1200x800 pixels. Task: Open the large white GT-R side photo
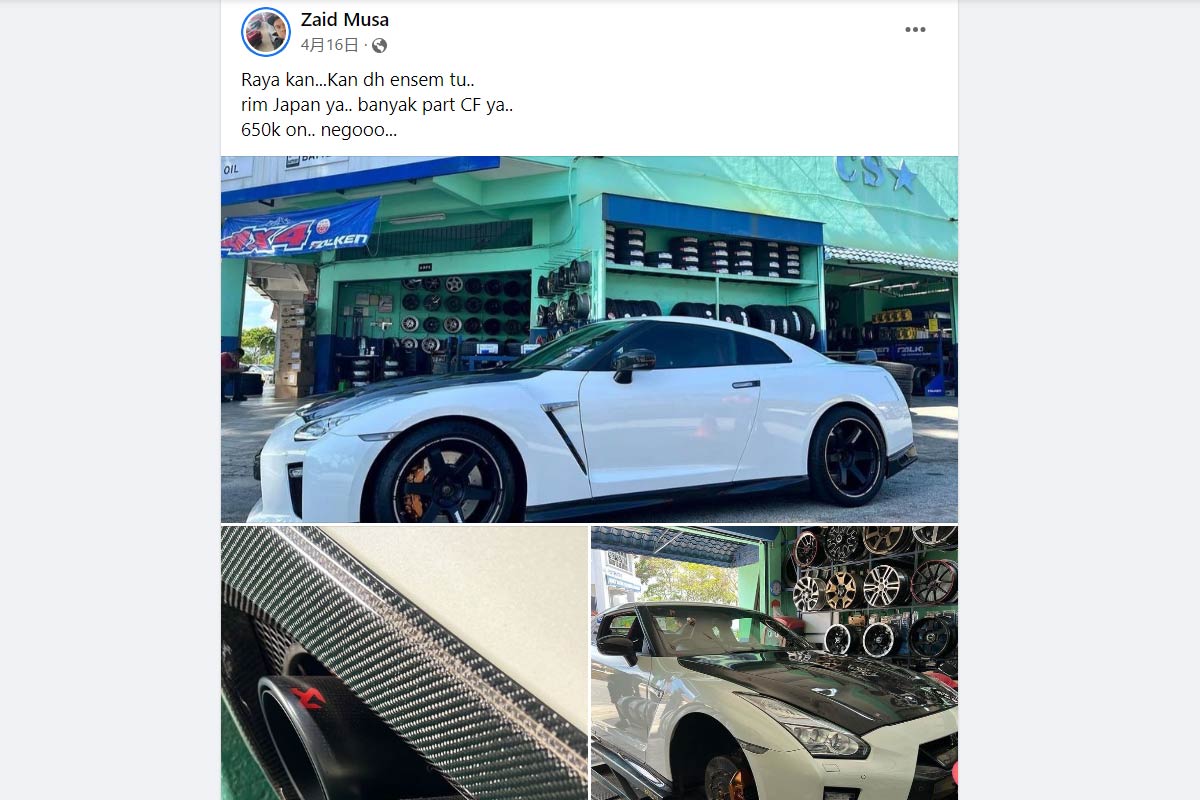(589, 339)
